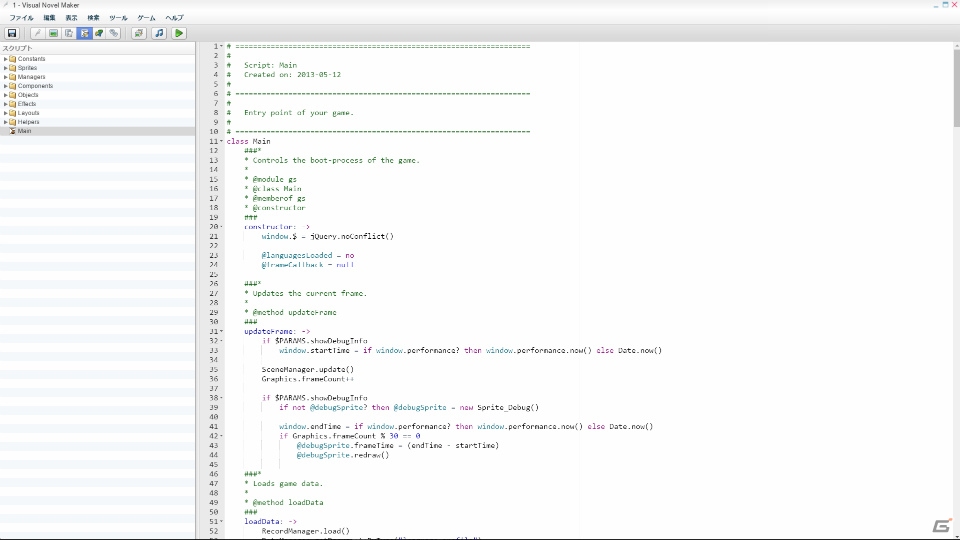Select the Components folder label
Screen dimensions: 960x540
(35, 86)
